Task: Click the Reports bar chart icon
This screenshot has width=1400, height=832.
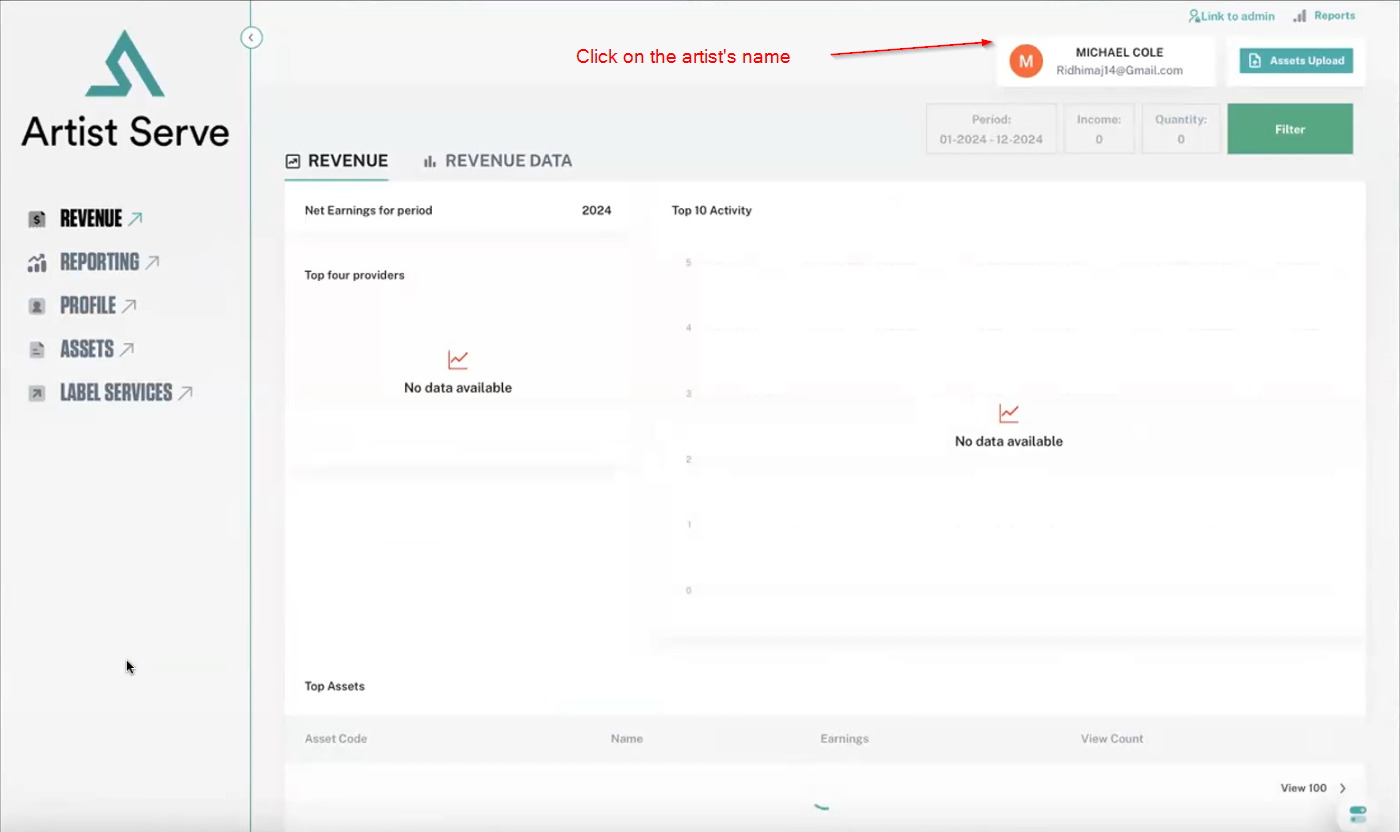Action: (x=1300, y=16)
